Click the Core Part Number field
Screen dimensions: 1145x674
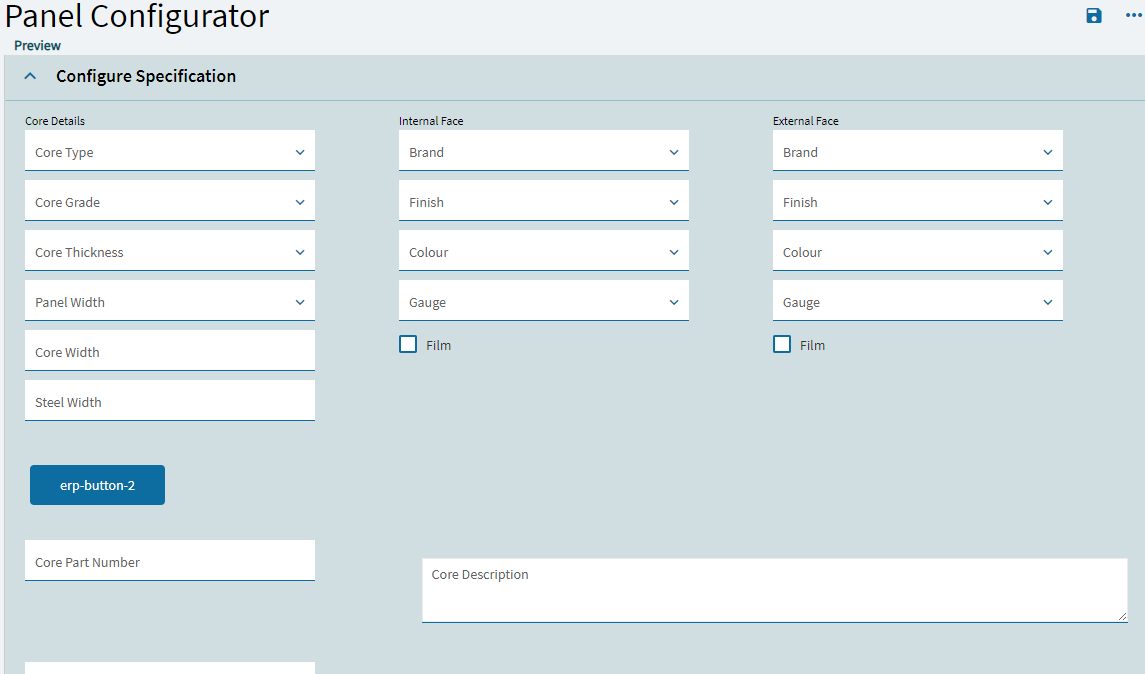coord(169,561)
